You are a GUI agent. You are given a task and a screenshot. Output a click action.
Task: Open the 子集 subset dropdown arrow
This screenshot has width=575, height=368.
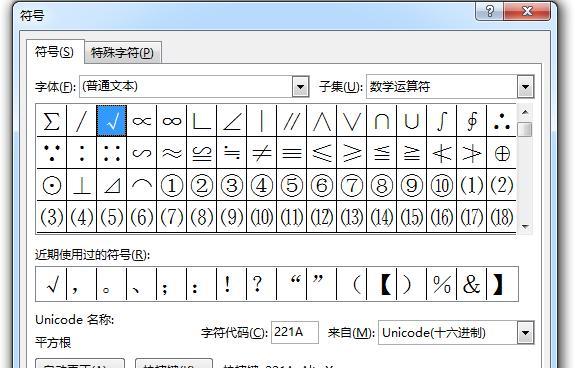[x=525, y=87]
